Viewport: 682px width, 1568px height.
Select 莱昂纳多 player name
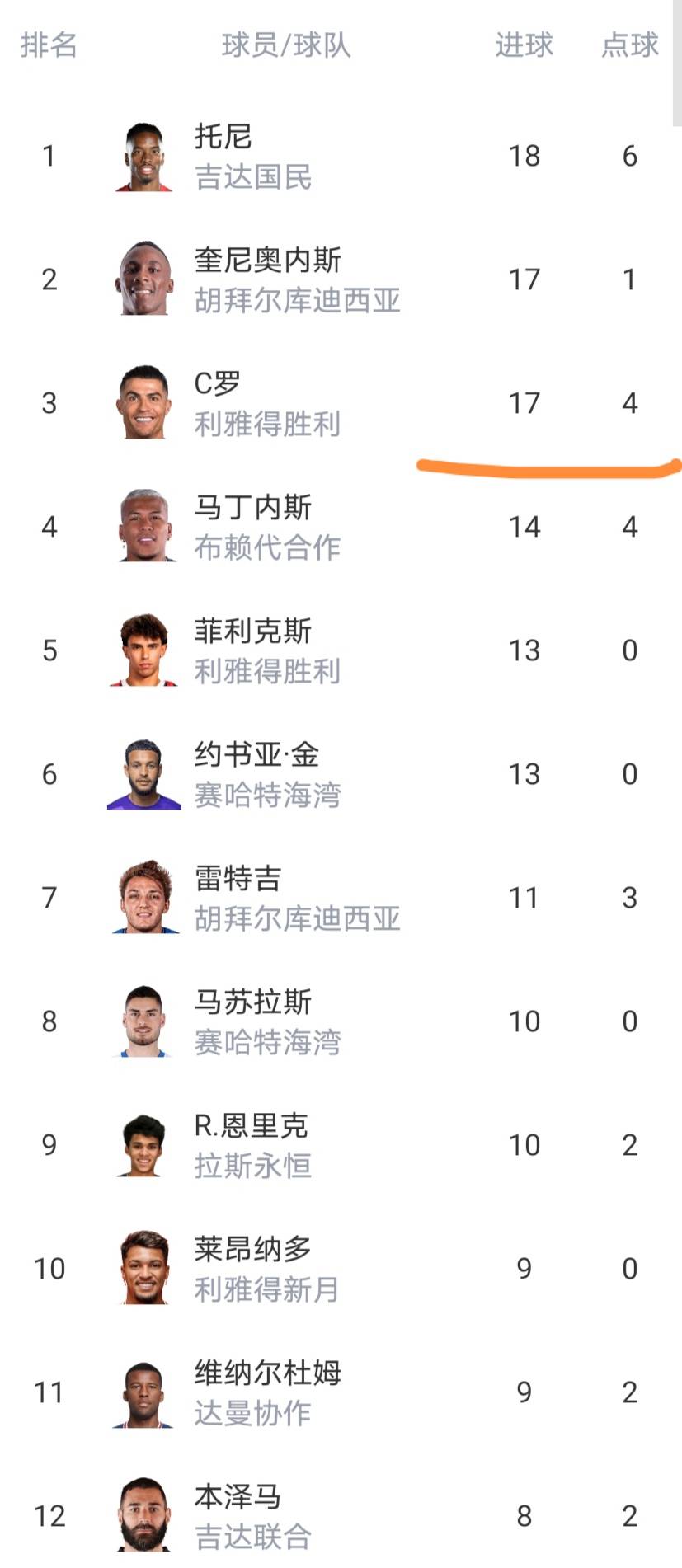[x=253, y=1250]
